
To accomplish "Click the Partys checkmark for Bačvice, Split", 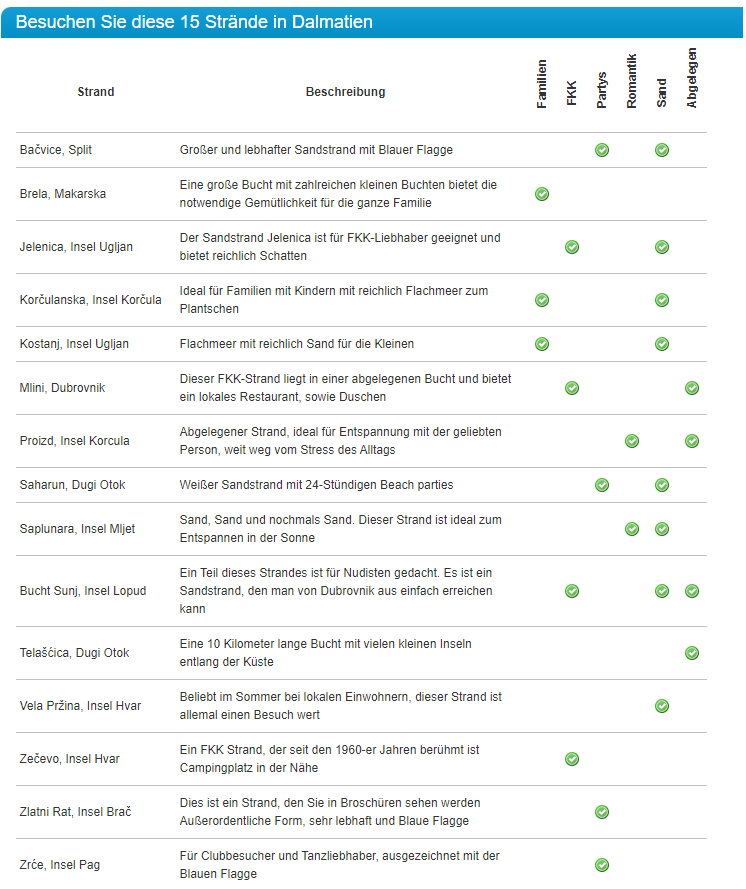I will (x=602, y=150).
